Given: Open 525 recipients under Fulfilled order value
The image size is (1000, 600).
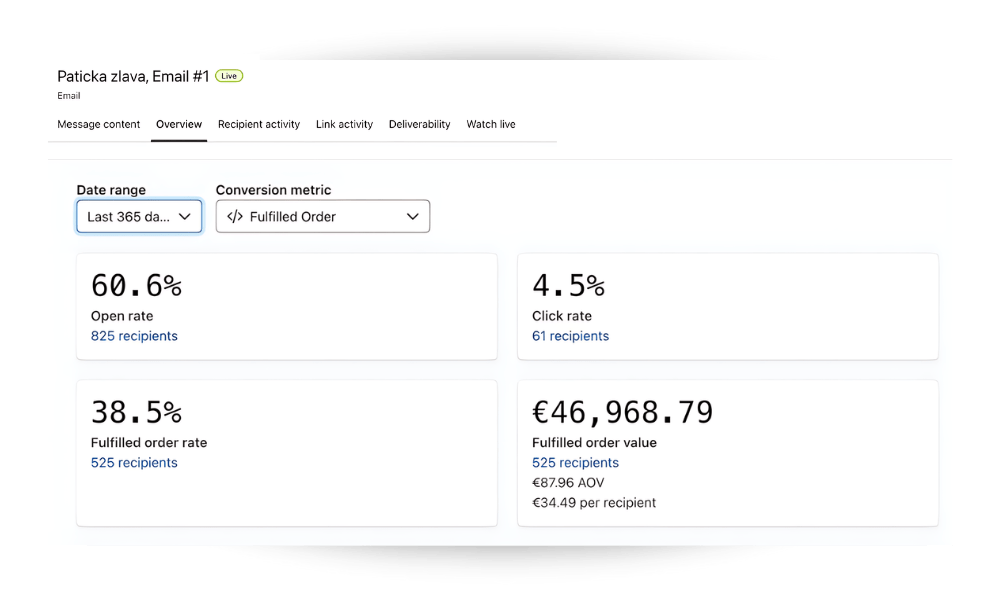Looking at the screenshot, I should click(575, 463).
